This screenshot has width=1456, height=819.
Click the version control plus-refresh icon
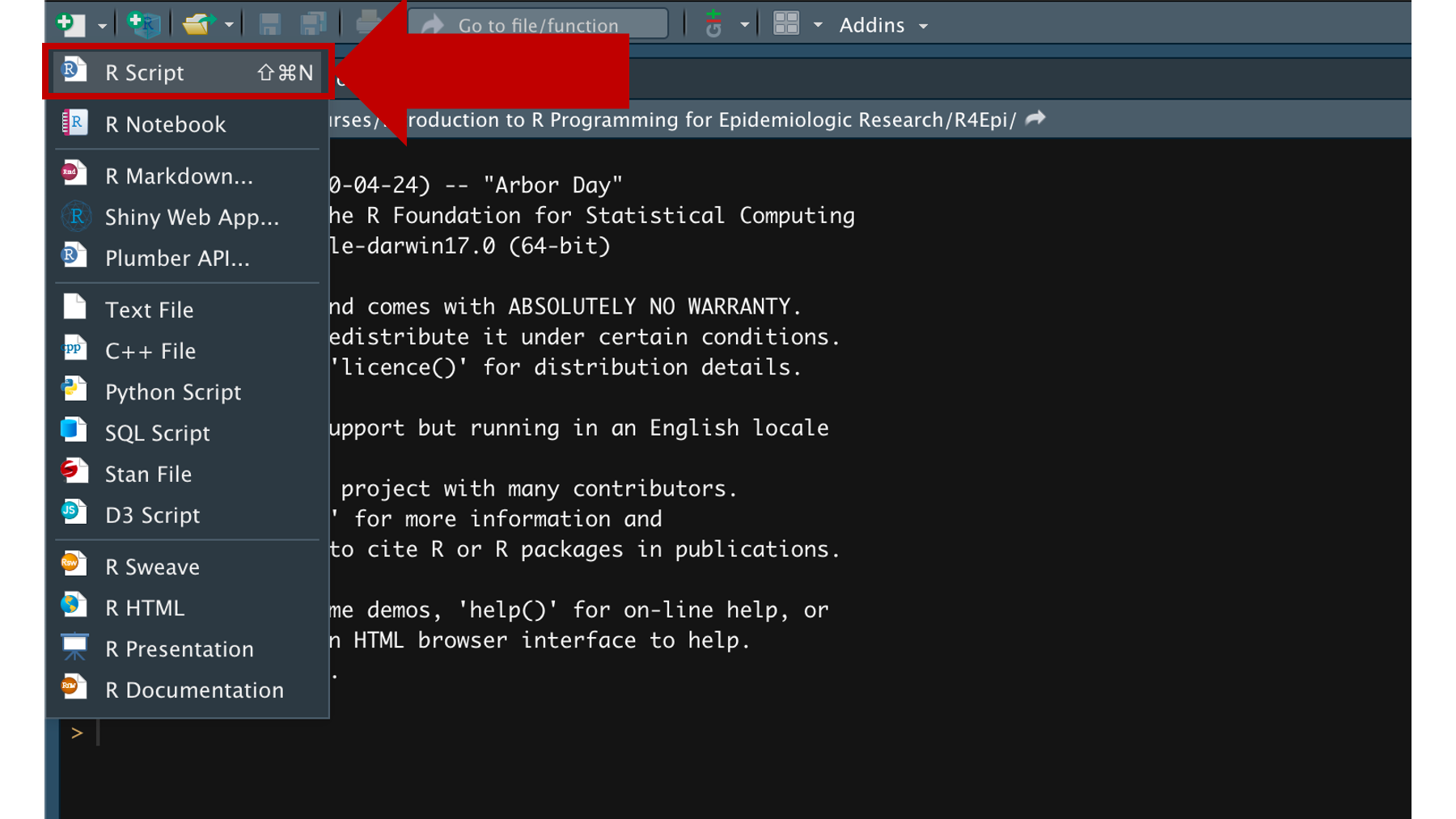[713, 24]
